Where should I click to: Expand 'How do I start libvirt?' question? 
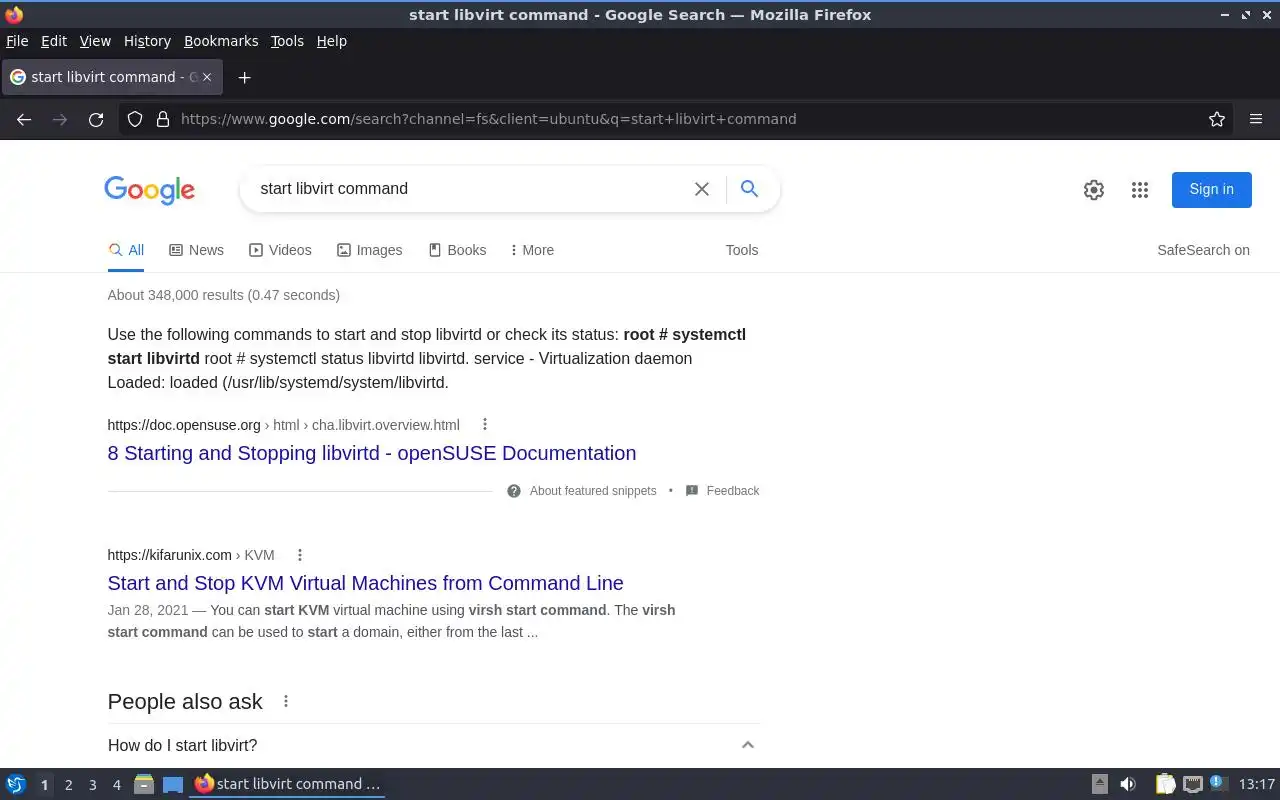[433, 745]
